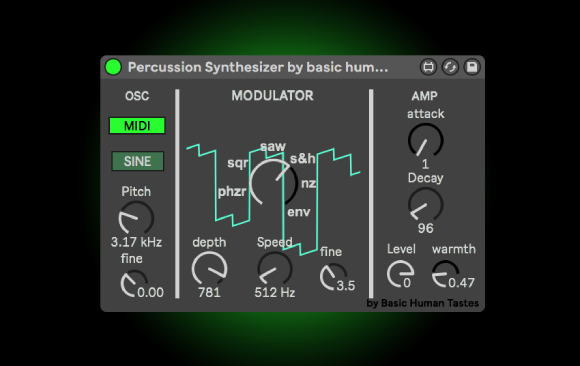The image size is (580, 366).
Task: Click the AMP attack knob
Action: [425, 141]
